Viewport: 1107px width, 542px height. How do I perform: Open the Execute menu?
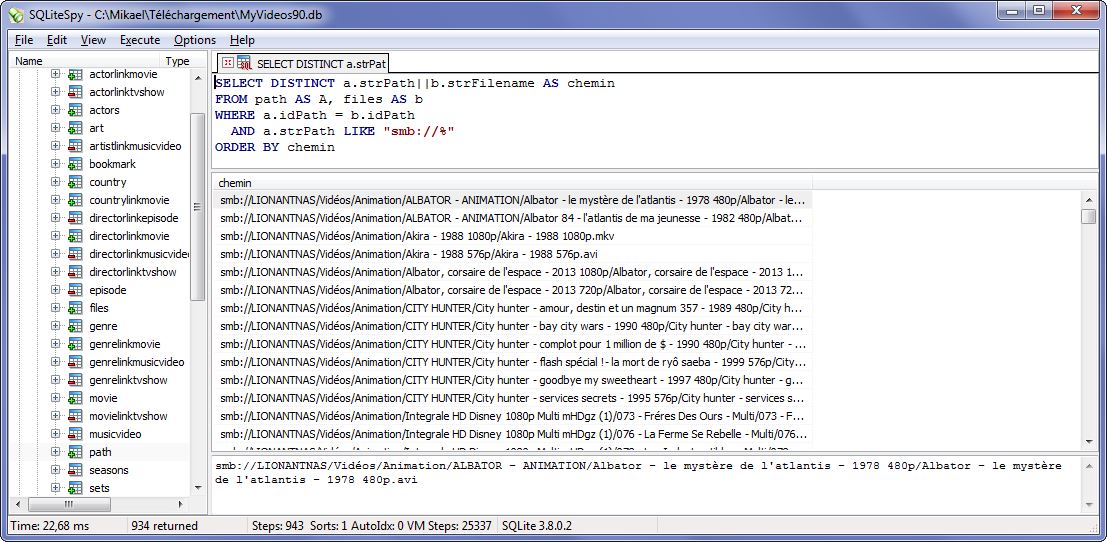coord(140,40)
